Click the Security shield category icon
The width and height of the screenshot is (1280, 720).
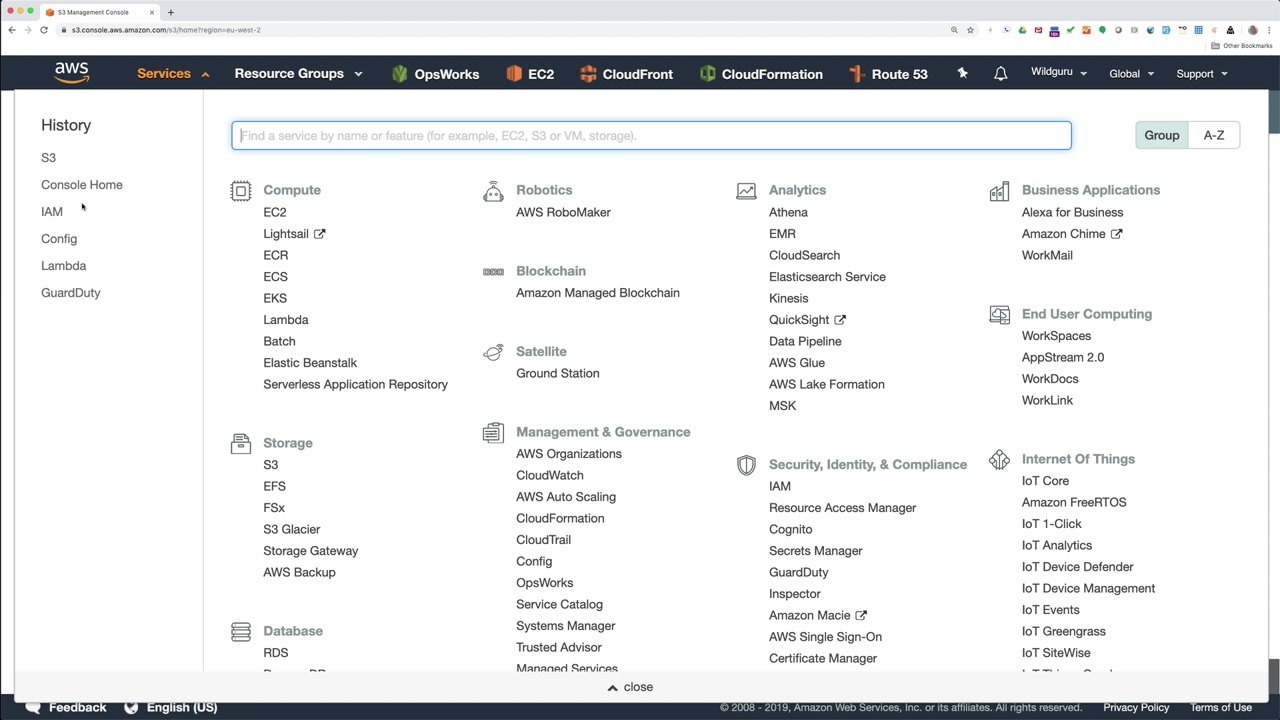(746, 465)
